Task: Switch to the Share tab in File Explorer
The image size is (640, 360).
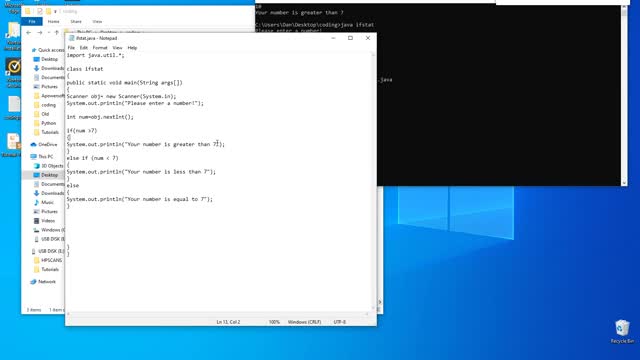Action: (x=76, y=21)
